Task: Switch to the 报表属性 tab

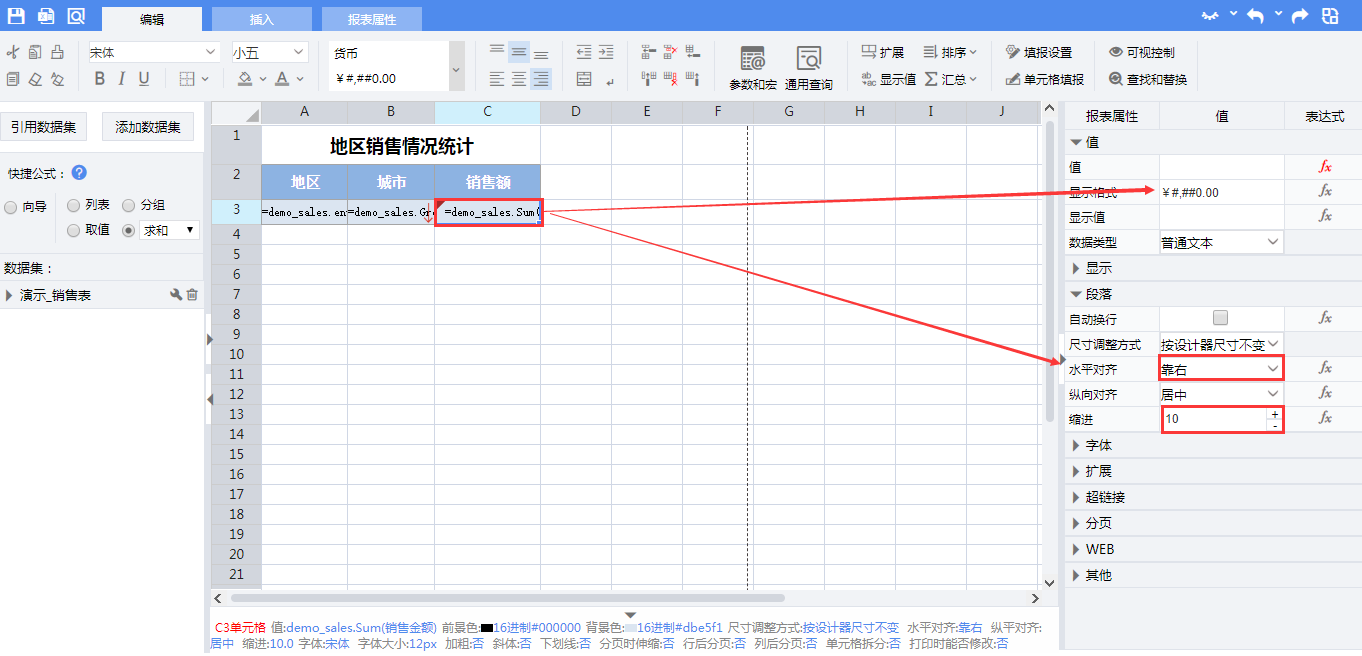Action: pyautogui.click(x=371, y=19)
